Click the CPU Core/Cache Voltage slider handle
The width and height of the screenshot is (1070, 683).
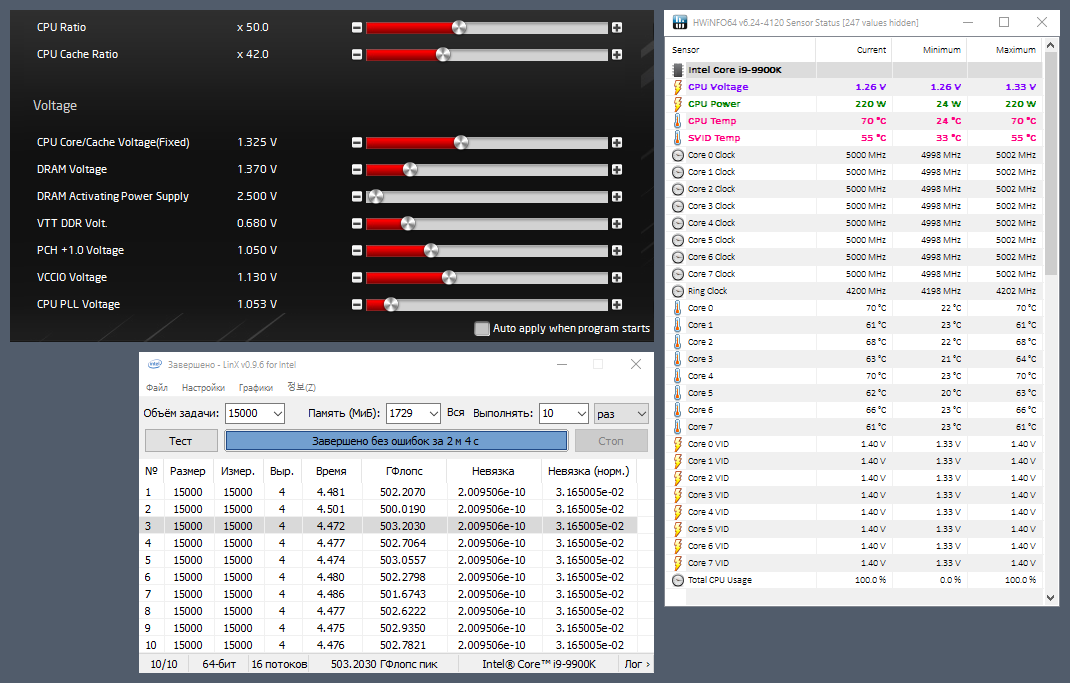tap(461, 143)
